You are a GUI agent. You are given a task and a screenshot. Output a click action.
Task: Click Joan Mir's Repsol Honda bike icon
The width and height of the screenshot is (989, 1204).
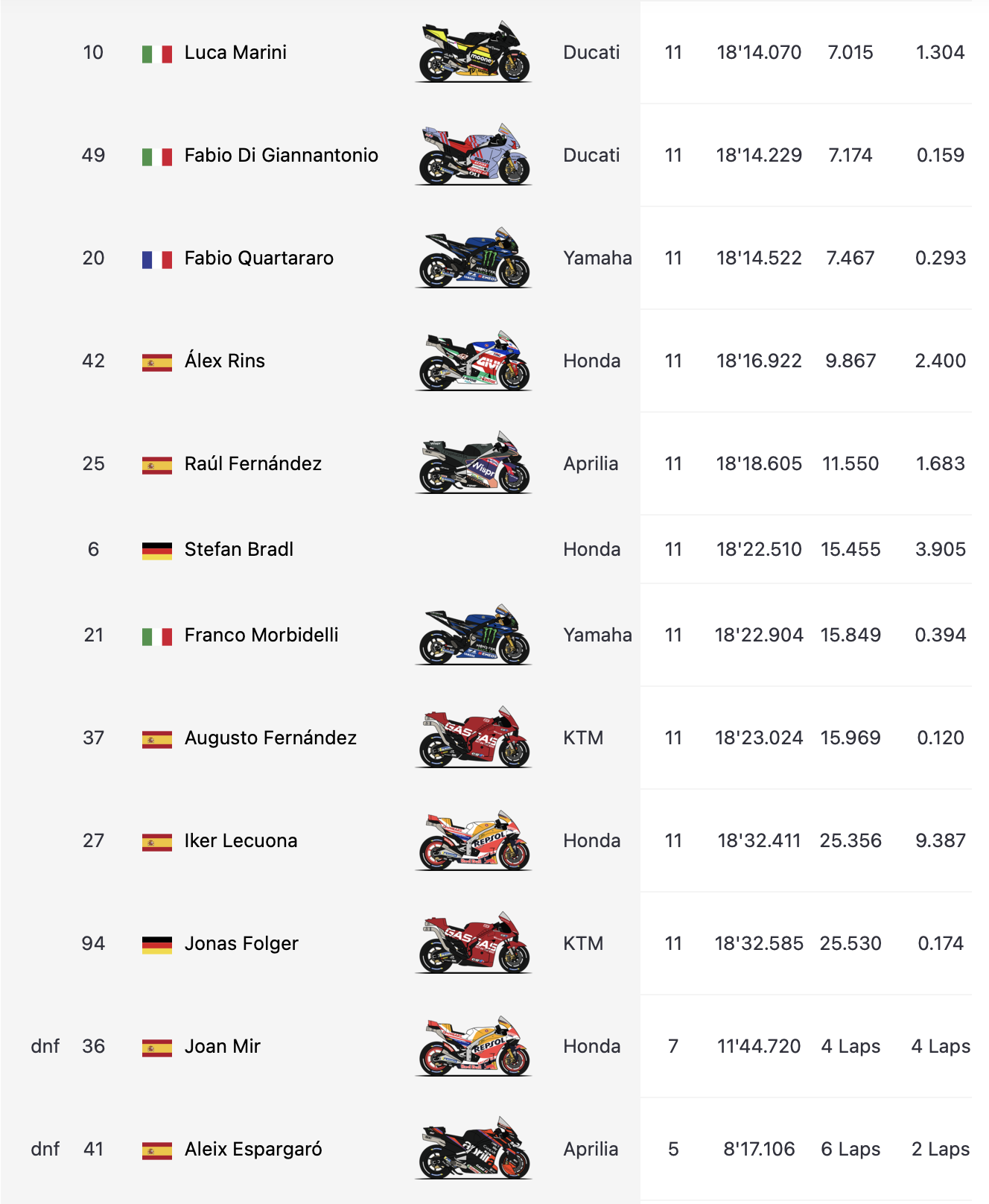[x=474, y=1046]
